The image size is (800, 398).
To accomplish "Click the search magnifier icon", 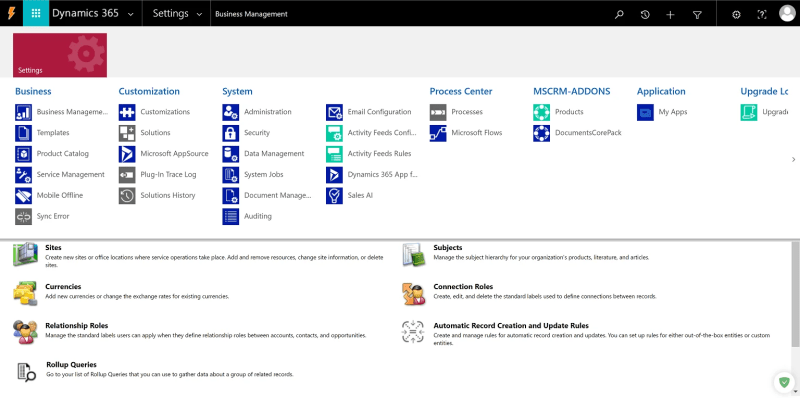I will point(619,14).
